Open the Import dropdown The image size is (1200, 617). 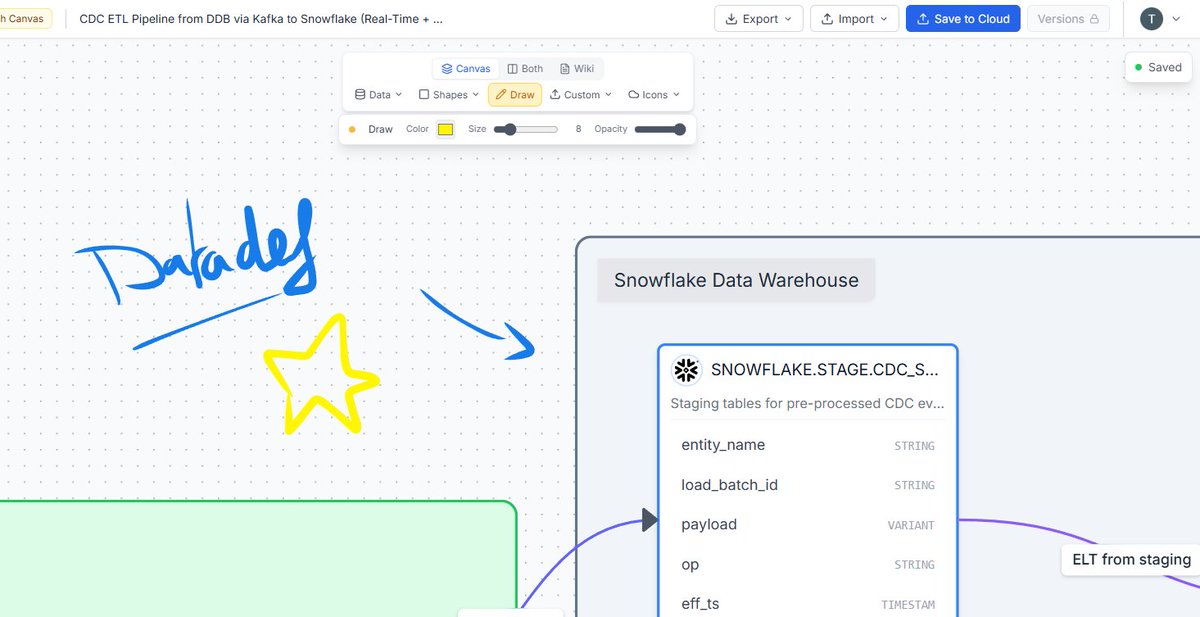854,18
